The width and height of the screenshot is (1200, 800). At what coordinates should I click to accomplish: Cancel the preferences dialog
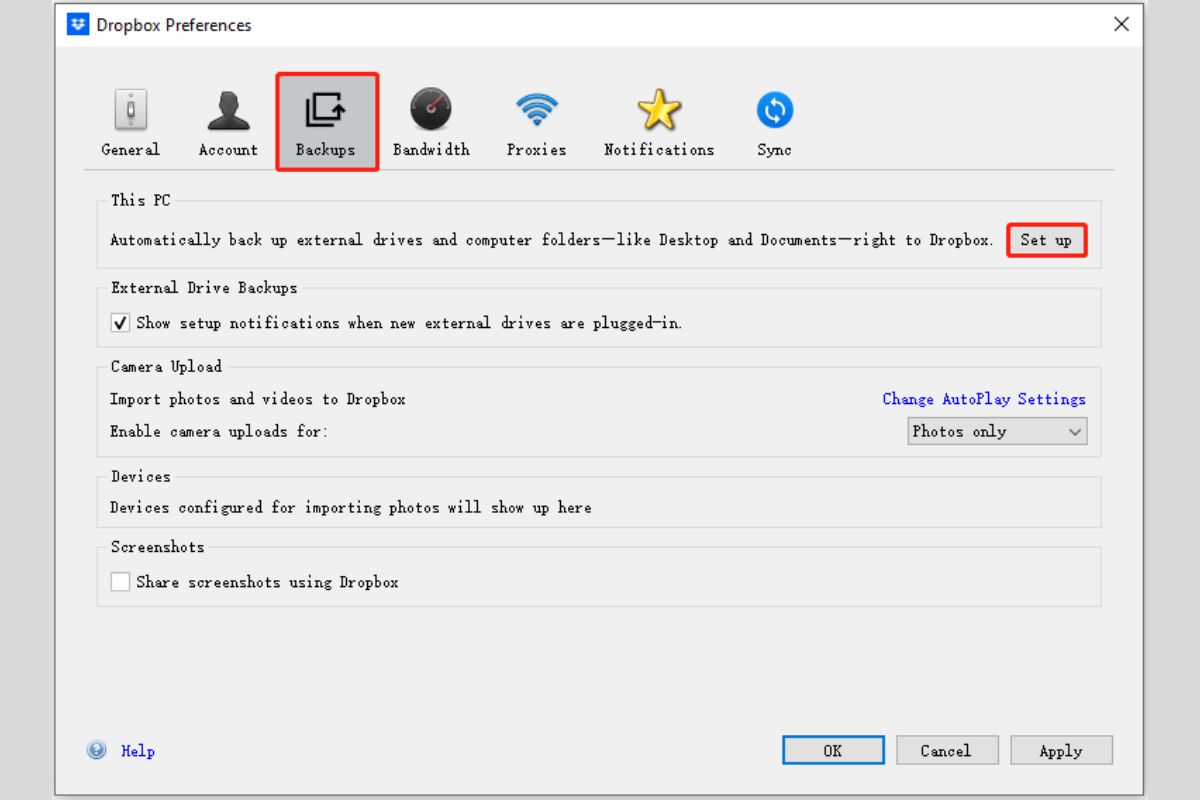click(x=946, y=751)
